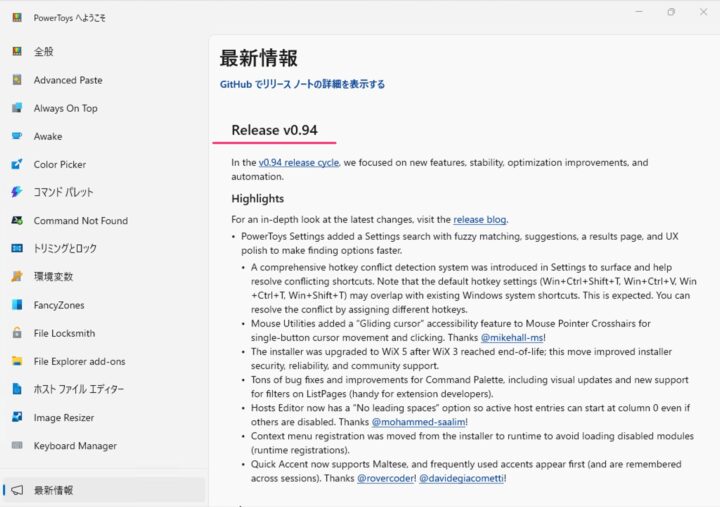Click the File Explorer add-ons folder icon

pos(17,361)
